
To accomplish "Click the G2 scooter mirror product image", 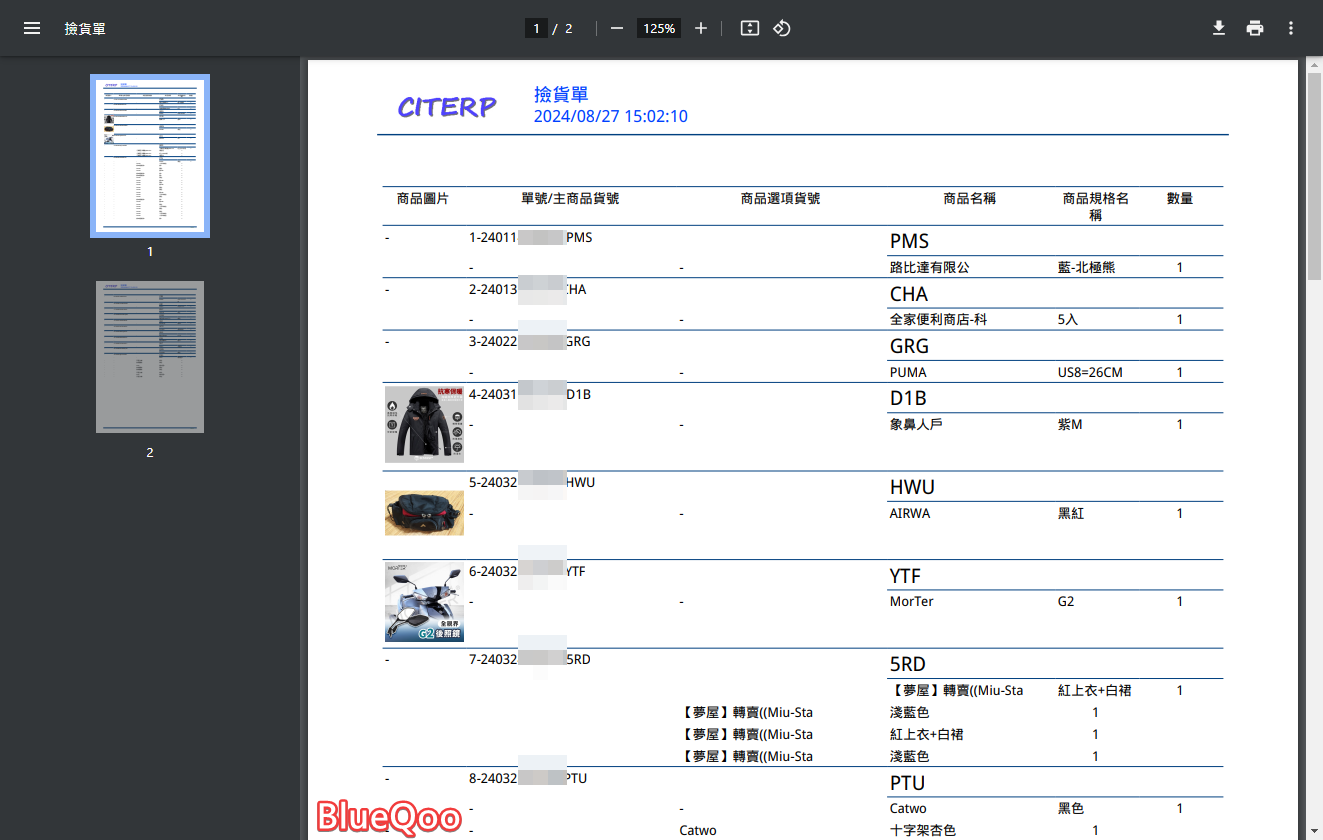I will 424,601.
